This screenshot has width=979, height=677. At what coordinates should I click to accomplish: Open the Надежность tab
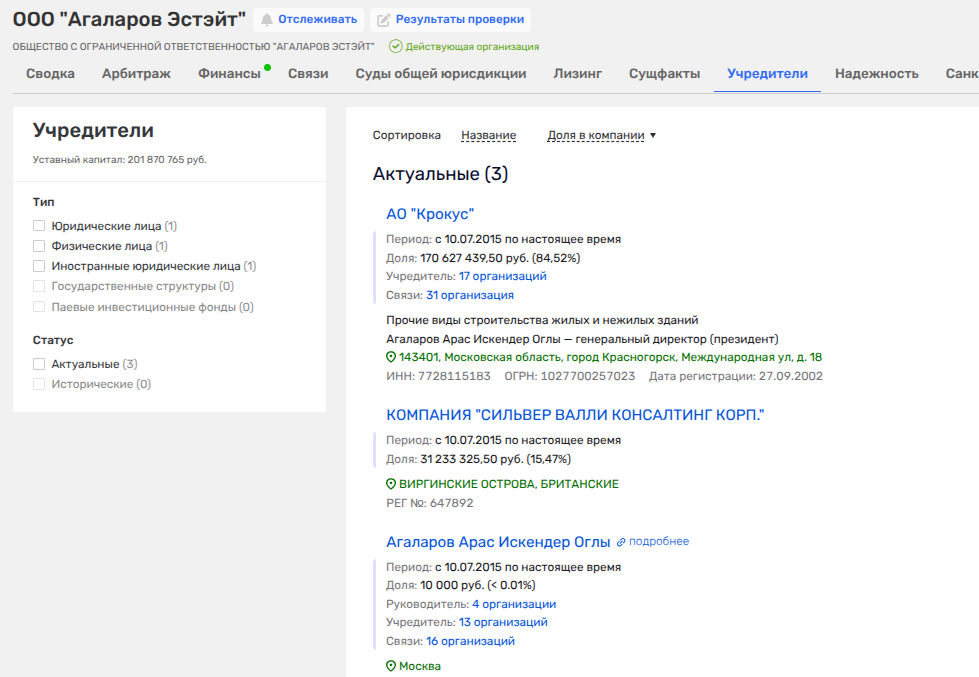coord(877,74)
